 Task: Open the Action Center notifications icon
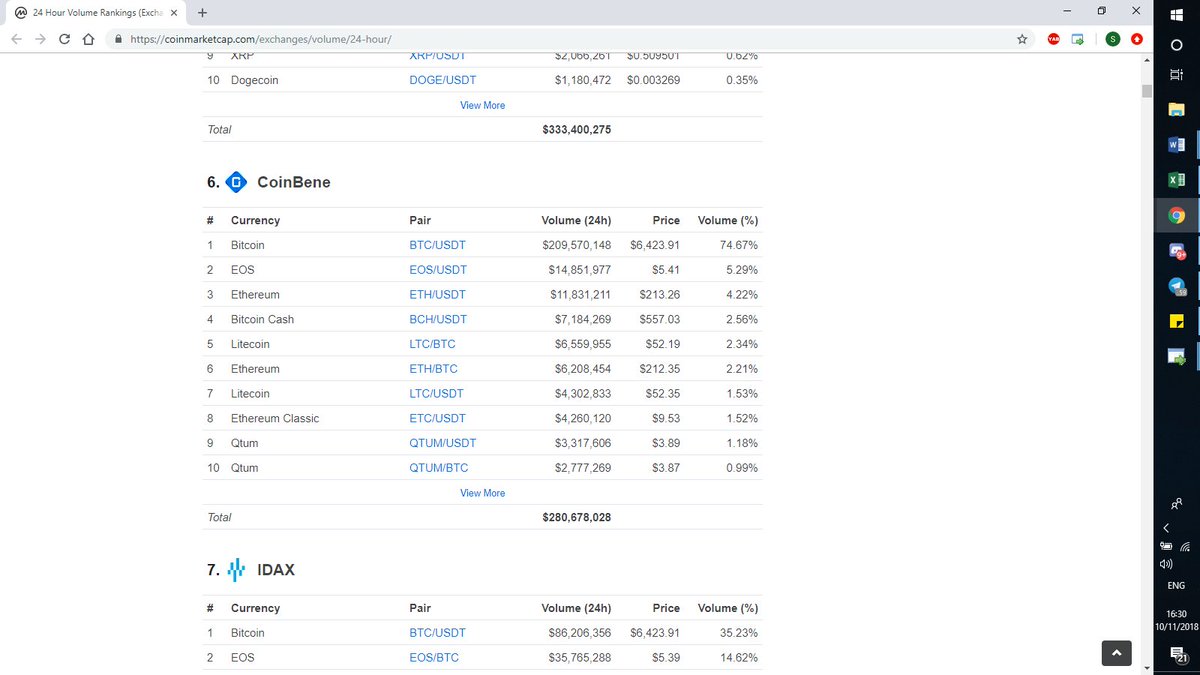pos(1177,654)
